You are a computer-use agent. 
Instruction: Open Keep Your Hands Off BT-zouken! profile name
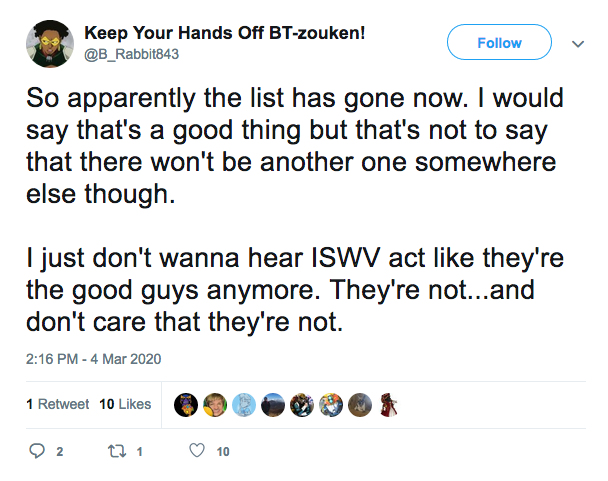(x=225, y=33)
